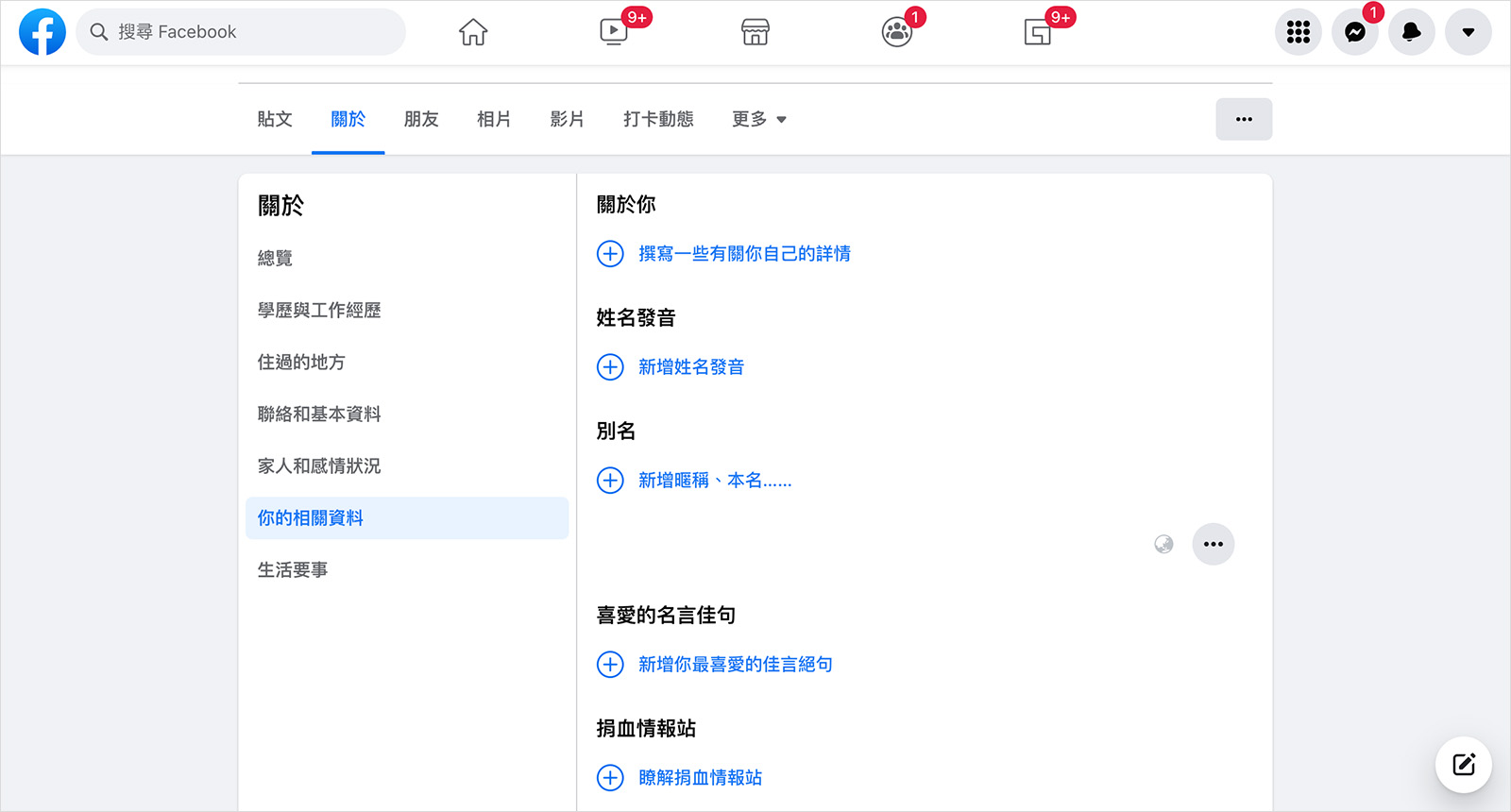Click the Facebook logo
Viewport: 1511px width, 812px height.
pyautogui.click(x=42, y=32)
